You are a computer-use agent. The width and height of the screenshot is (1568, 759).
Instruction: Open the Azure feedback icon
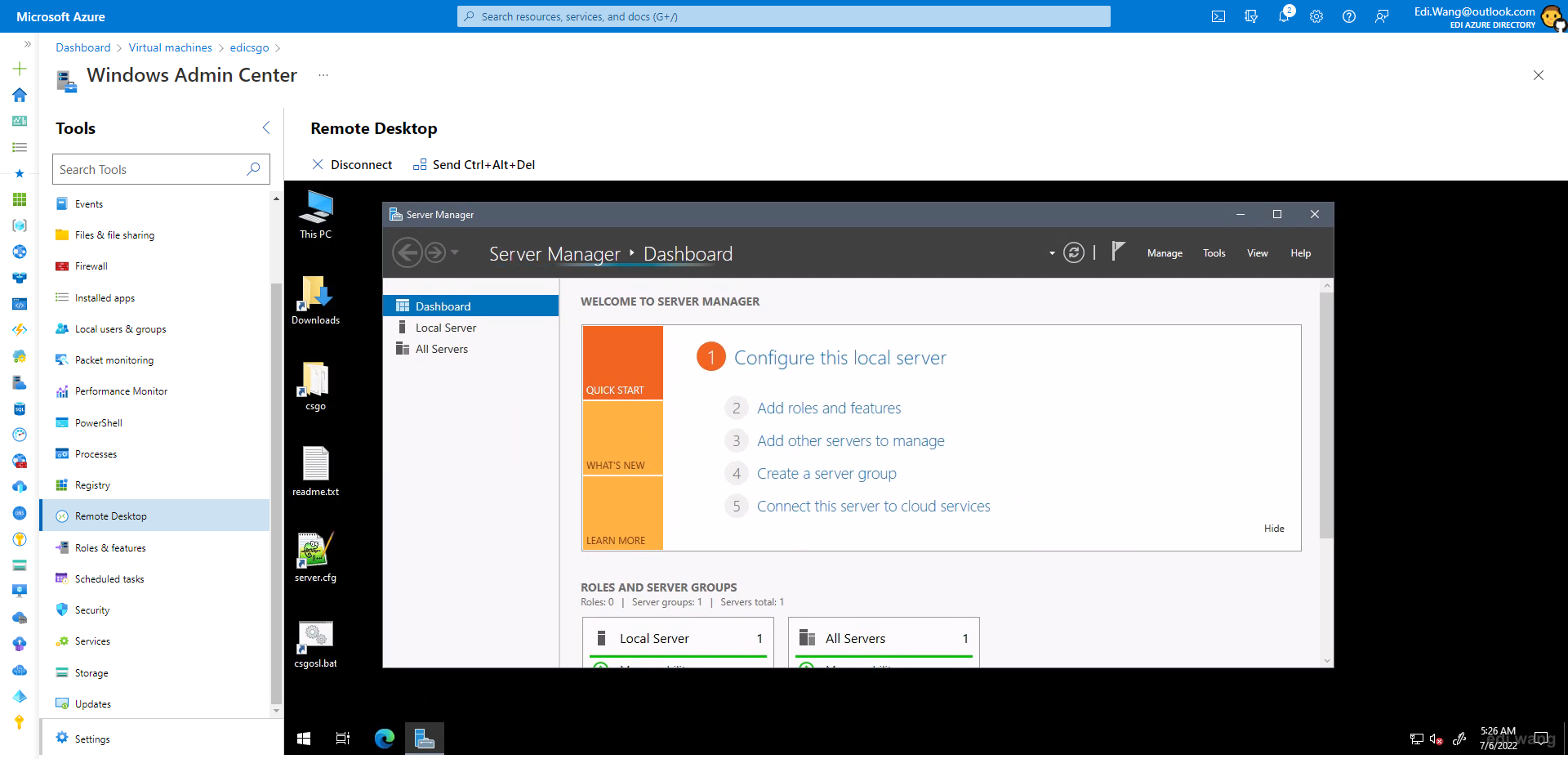[1382, 16]
